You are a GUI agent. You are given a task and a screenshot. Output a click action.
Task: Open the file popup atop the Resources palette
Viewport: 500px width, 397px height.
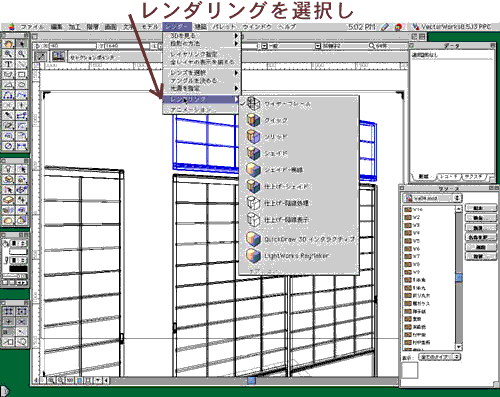pyautogui.click(x=432, y=198)
